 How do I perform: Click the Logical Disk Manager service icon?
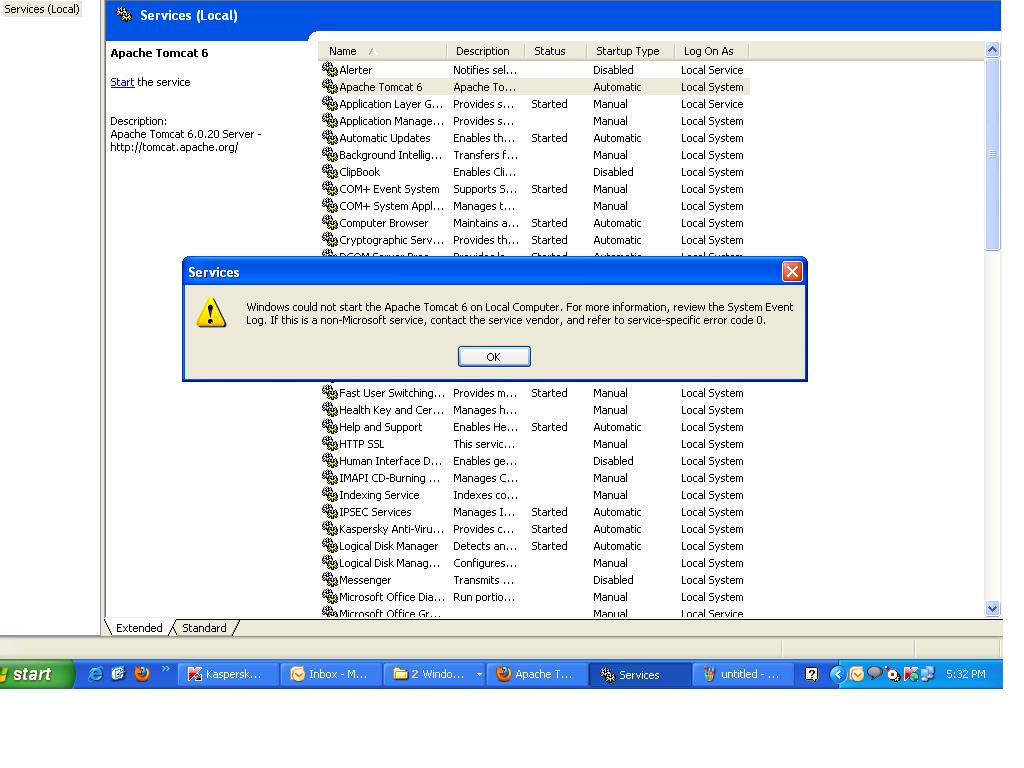[x=330, y=545]
